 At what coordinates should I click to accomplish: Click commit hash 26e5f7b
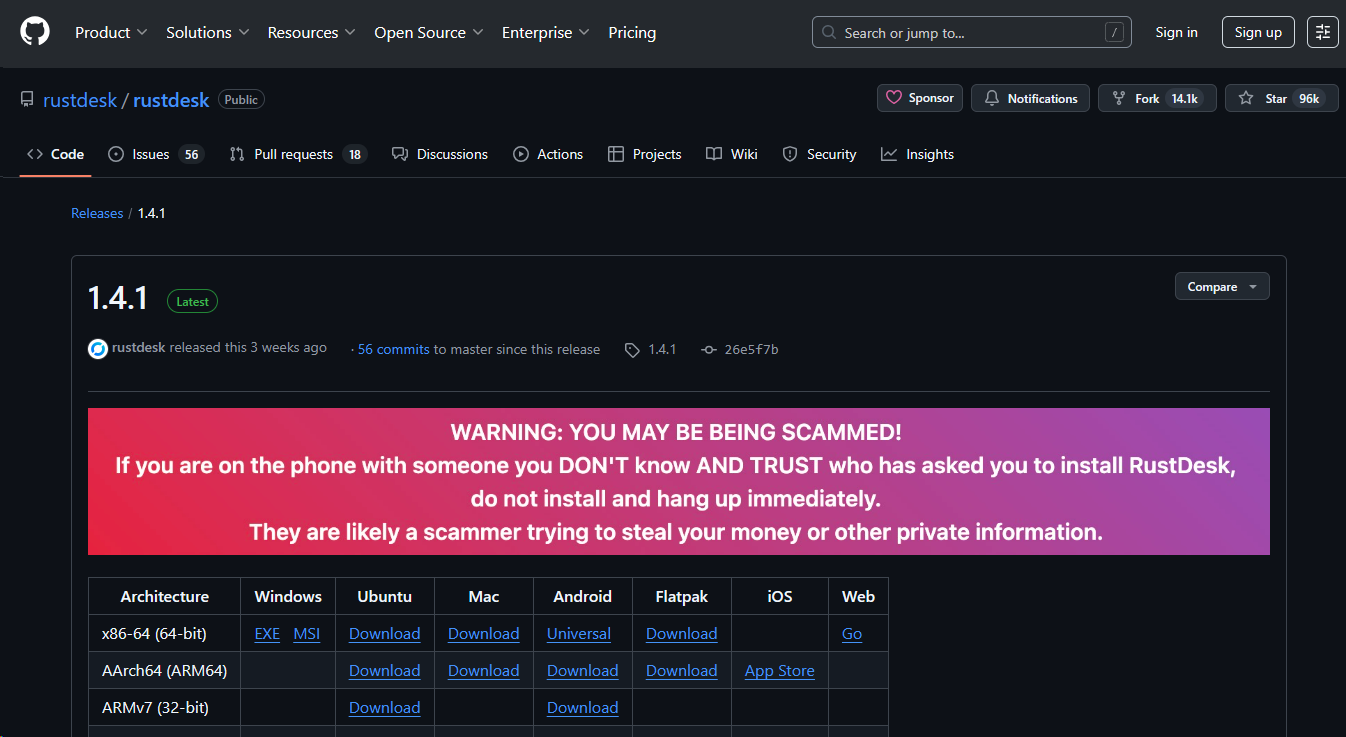pyautogui.click(x=752, y=349)
